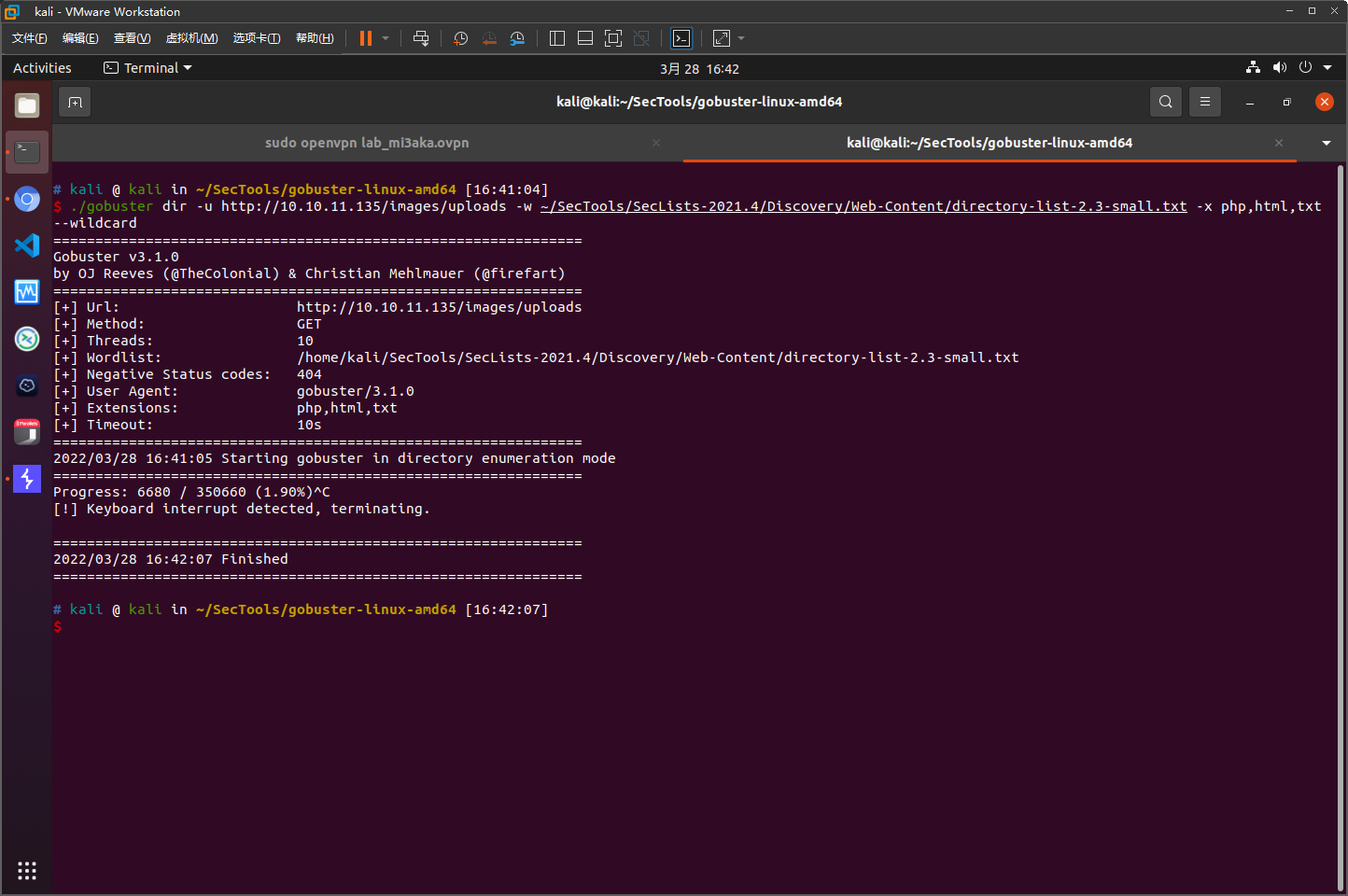Launch Visual Studio Code from dock
Image resolution: width=1348 pixels, height=896 pixels.
27,245
